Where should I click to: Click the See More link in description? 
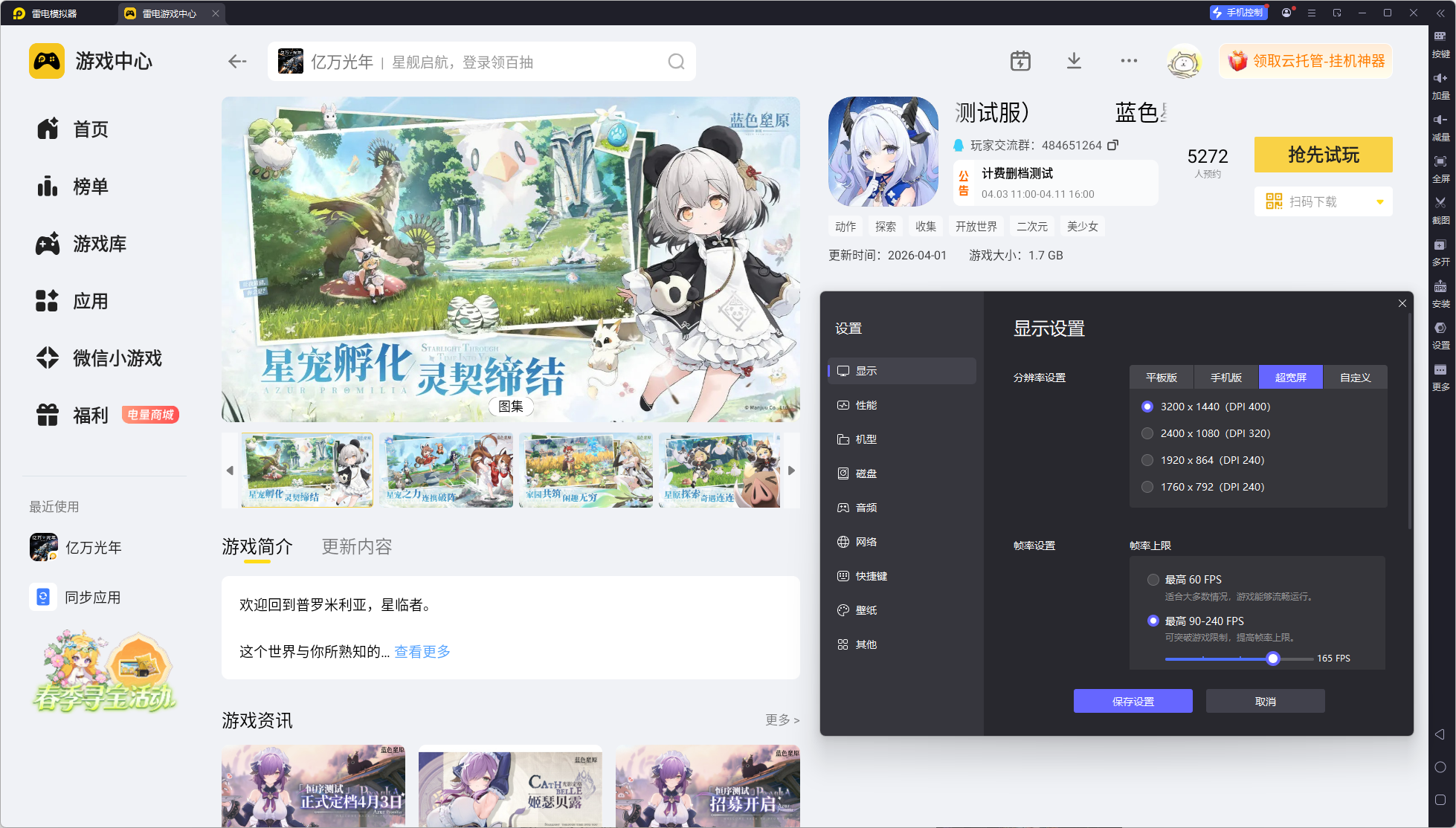422,652
